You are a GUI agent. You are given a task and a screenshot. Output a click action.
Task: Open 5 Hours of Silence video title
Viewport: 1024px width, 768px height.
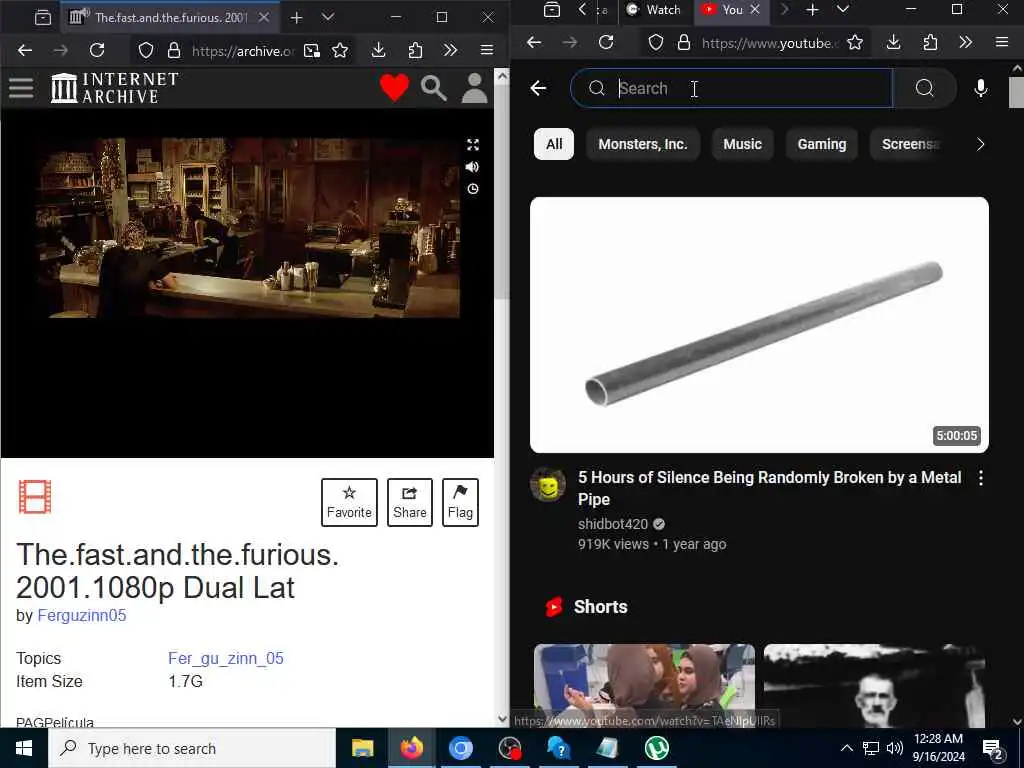(x=769, y=488)
